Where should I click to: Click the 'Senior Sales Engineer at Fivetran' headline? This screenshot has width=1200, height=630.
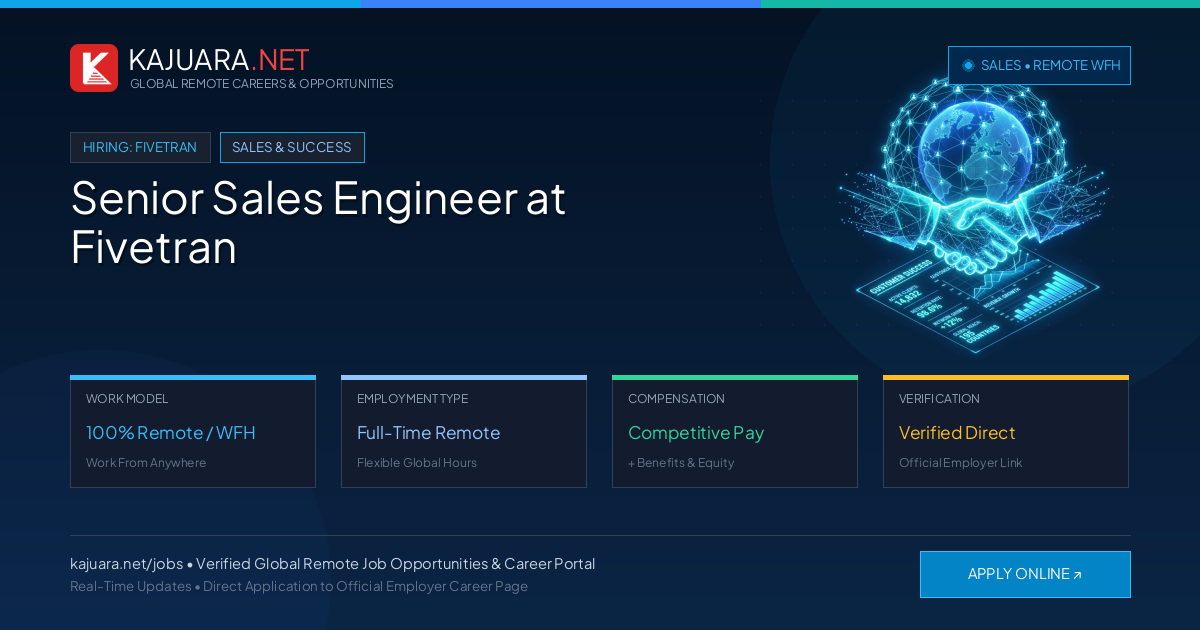(x=318, y=222)
